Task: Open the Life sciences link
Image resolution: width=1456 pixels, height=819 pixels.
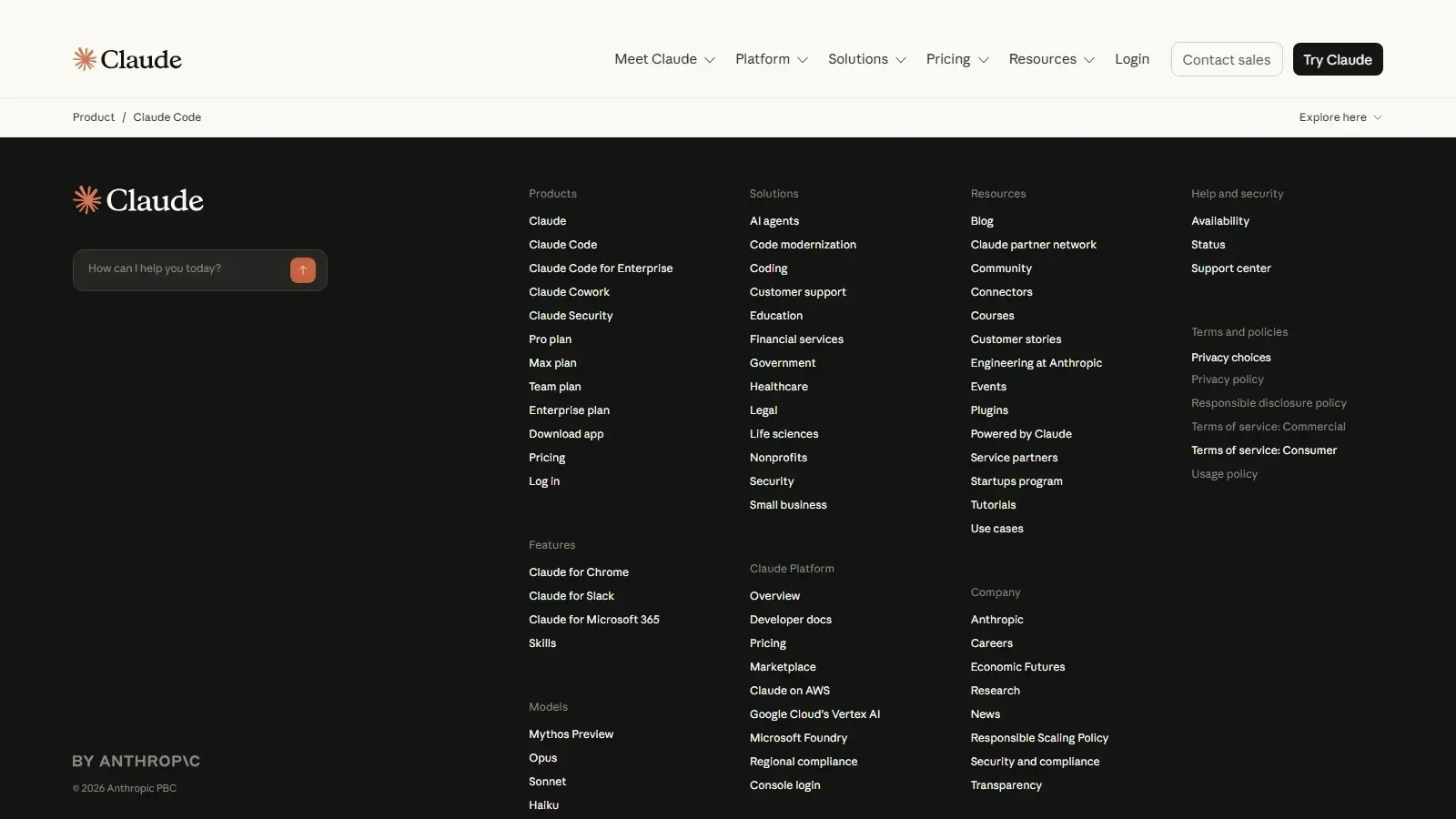Action: pos(784,434)
